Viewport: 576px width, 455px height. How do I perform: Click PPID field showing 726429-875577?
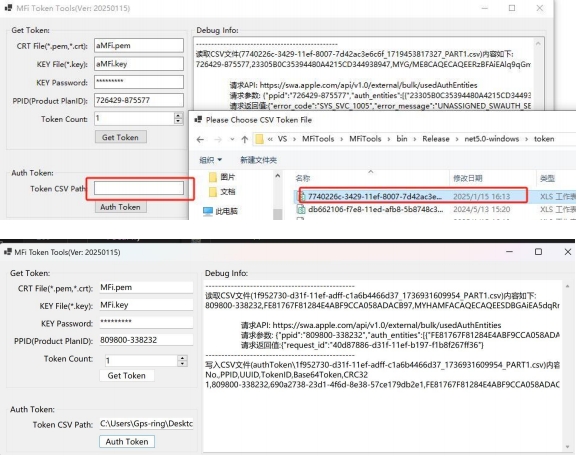pos(139,100)
